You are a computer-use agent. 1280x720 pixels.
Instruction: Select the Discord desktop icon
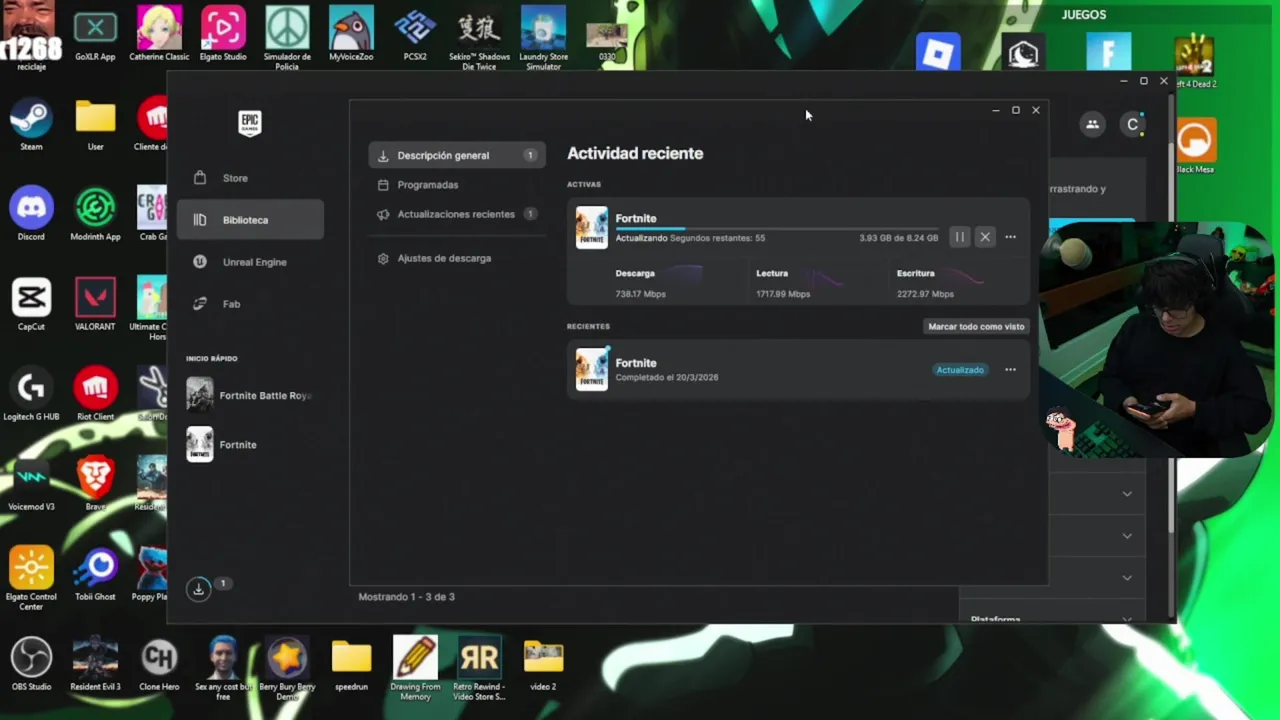31,215
